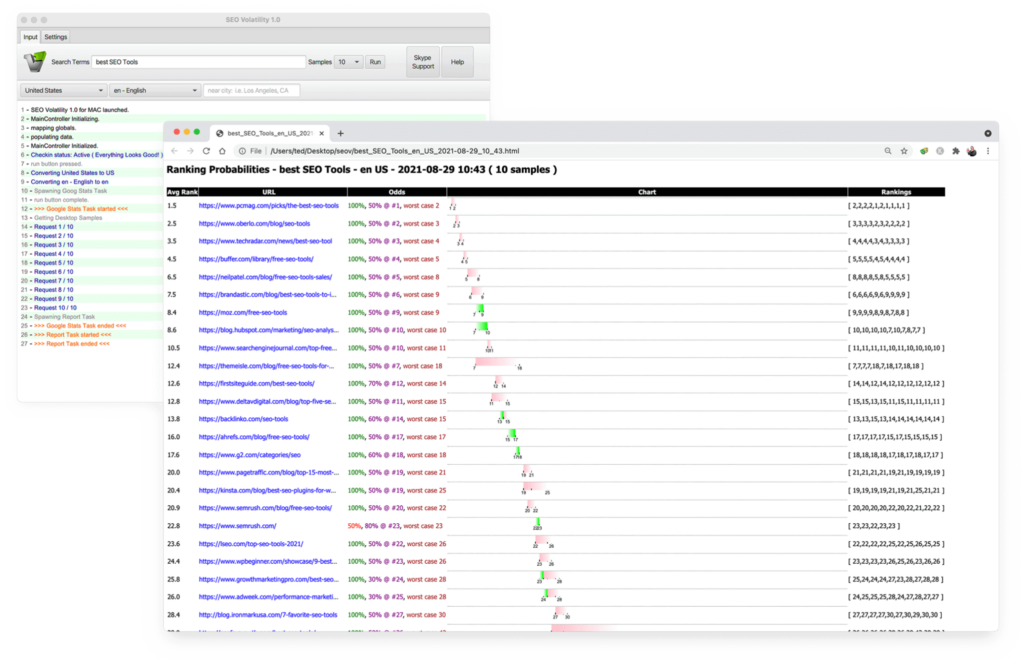Image resolution: width=1024 pixels, height=660 pixels.
Task: Open the backlinko.com seo-tools link
Action: [243, 419]
